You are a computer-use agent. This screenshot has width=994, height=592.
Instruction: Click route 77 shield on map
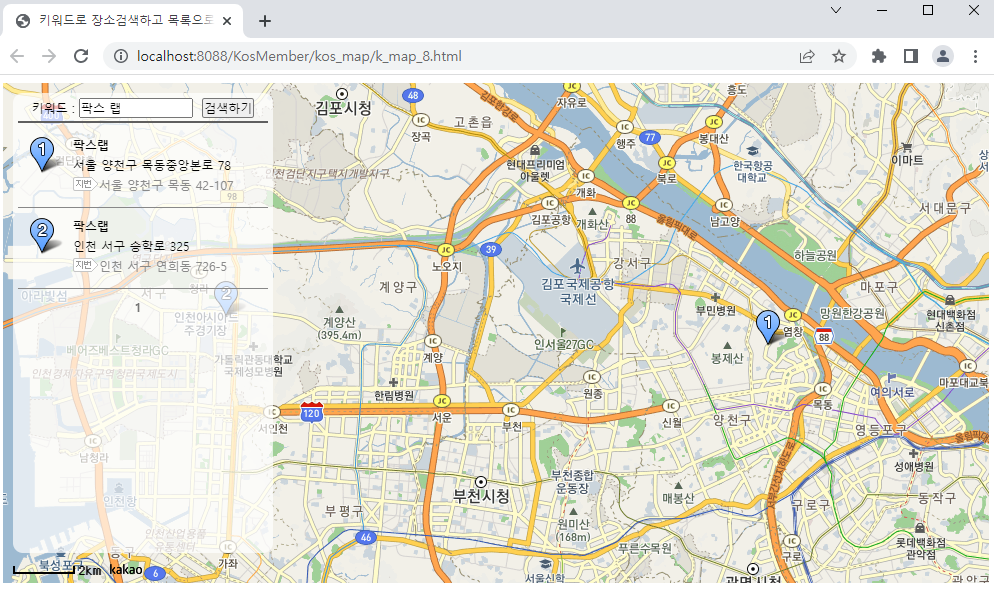[x=650, y=137]
